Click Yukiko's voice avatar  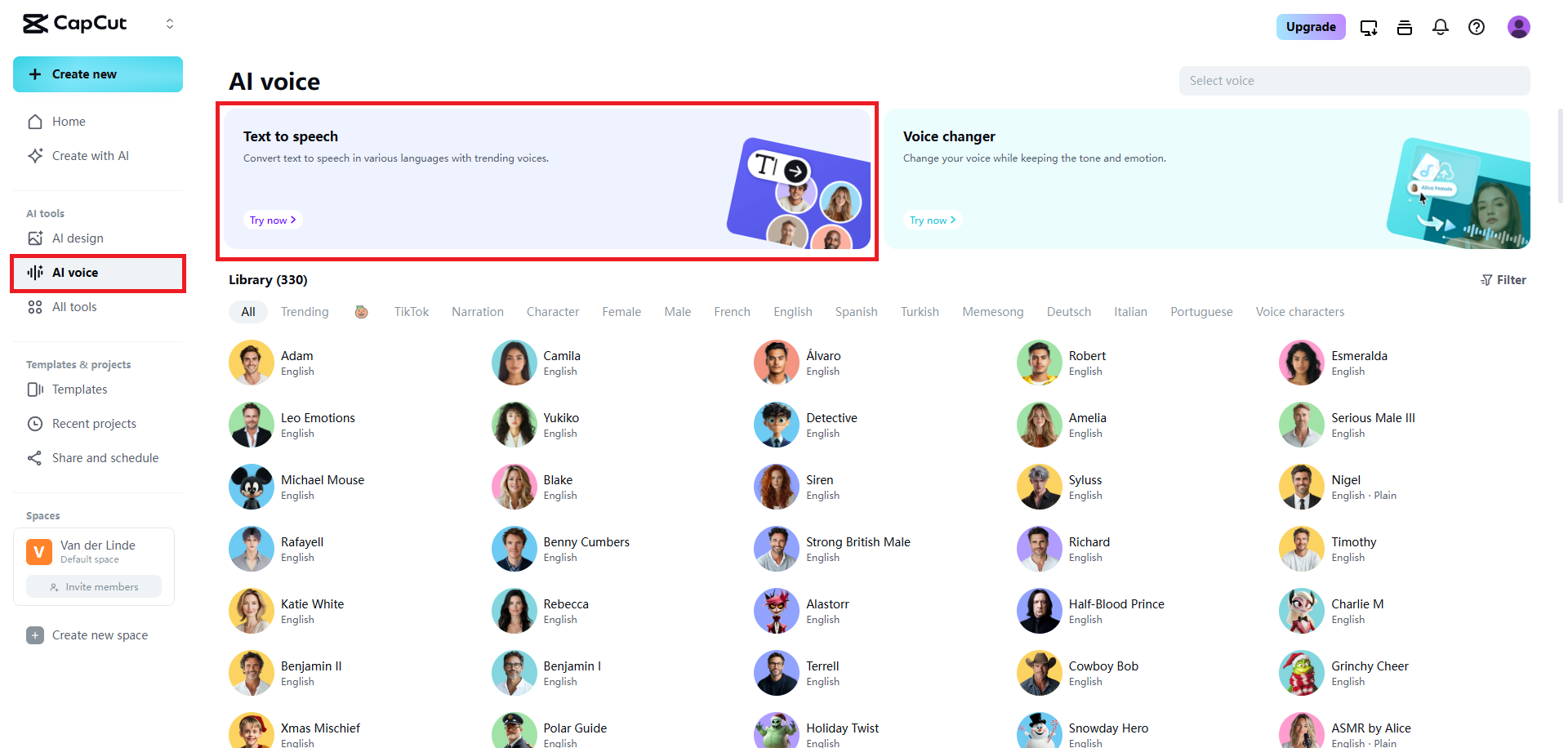[514, 425]
